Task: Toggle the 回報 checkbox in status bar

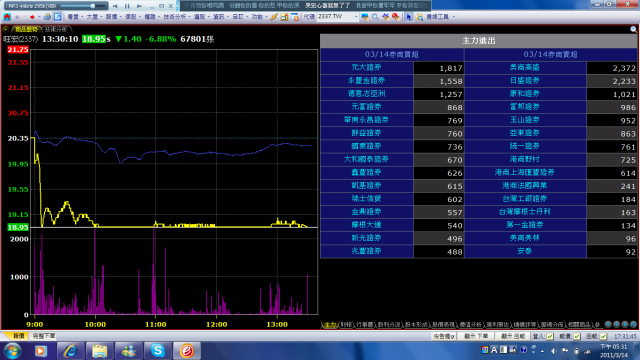Action: tap(603, 336)
